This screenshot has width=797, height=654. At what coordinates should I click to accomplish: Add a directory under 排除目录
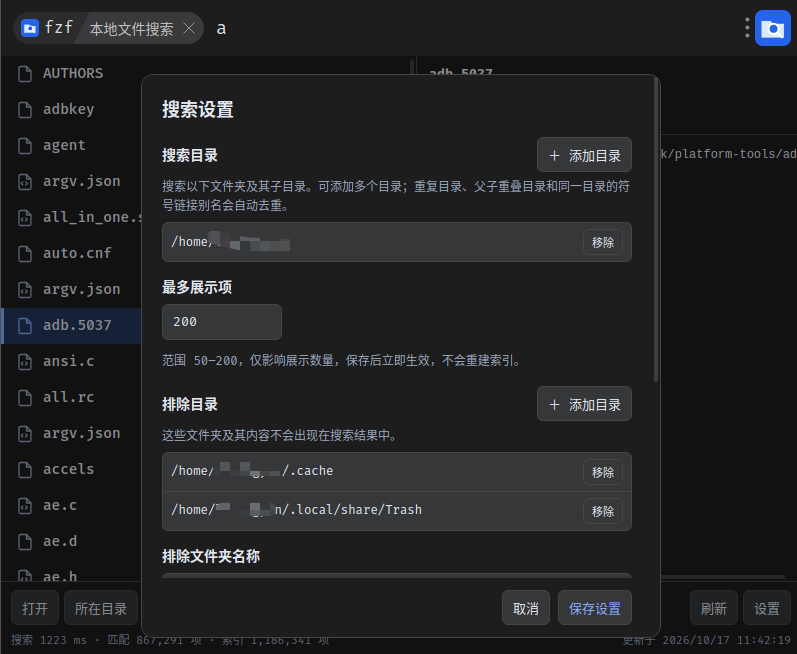[x=584, y=404]
